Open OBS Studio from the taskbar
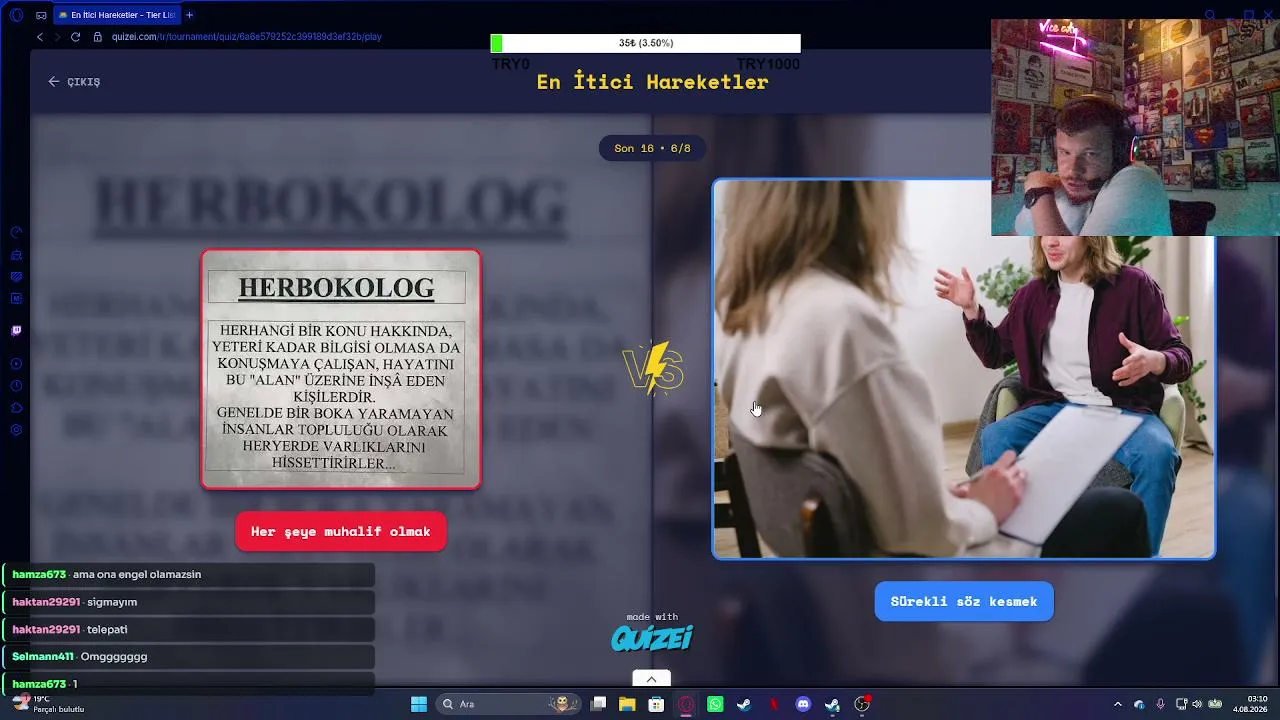Screen dimensions: 1280x720 tap(862, 704)
